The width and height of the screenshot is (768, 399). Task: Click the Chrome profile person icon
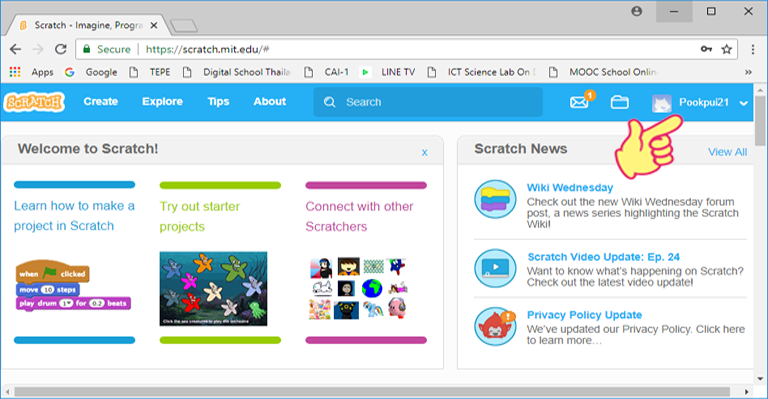click(637, 11)
